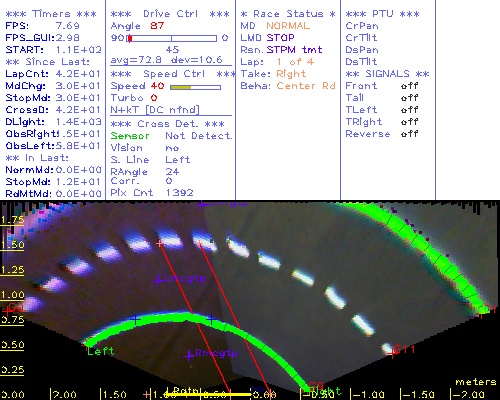
Task: Click red cross atop left red line
Action: click(159, 244)
